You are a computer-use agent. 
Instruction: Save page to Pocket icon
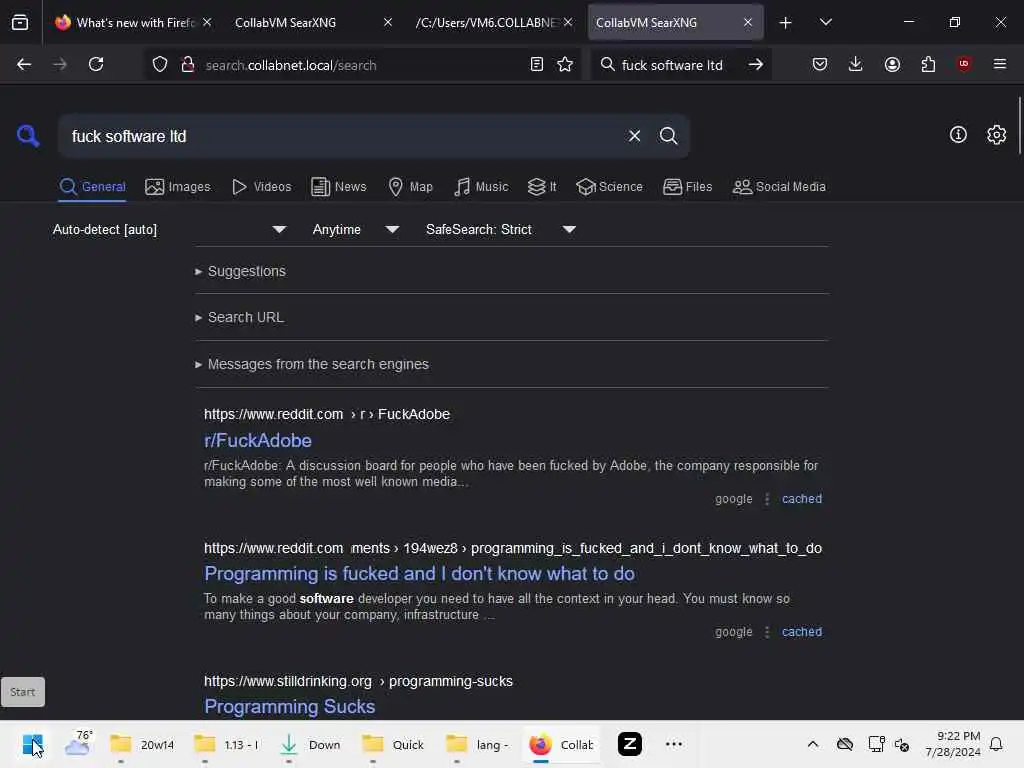[820, 64]
